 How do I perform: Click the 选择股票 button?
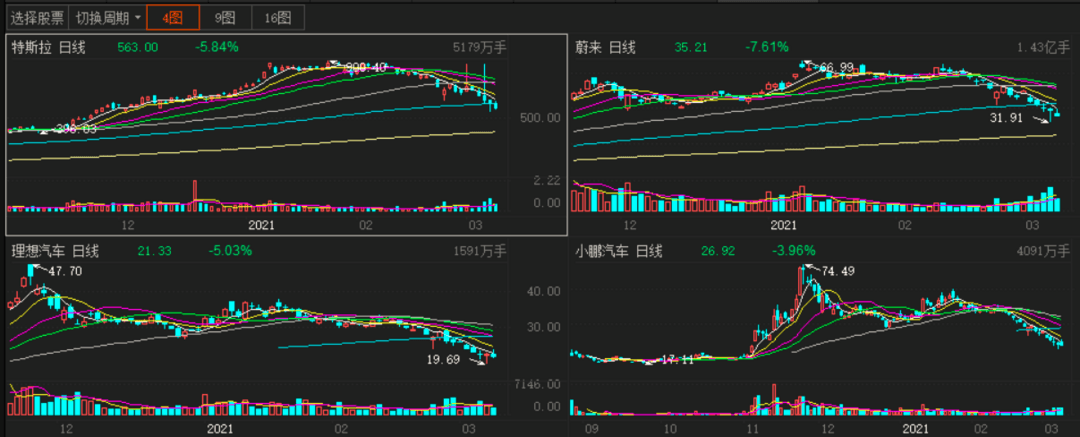coord(37,17)
